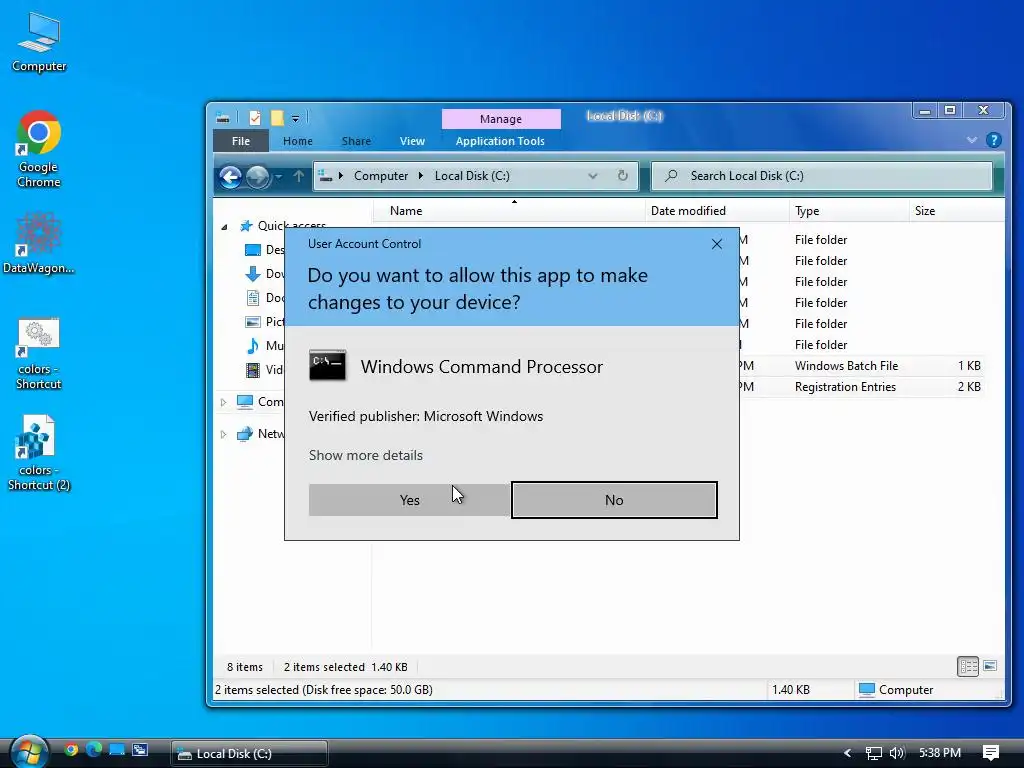Click Local Disk (C:) taskbar button
The image size is (1024, 768).
[249, 754]
